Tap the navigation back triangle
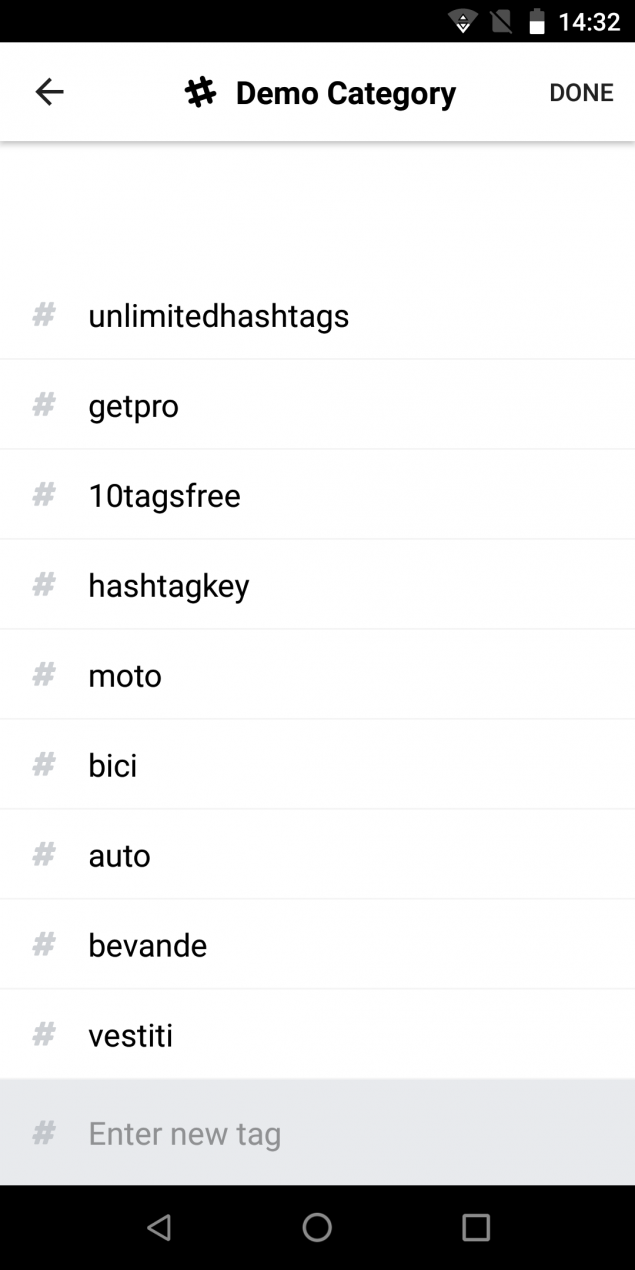The height and width of the screenshot is (1270, 635). point(158,1226)
